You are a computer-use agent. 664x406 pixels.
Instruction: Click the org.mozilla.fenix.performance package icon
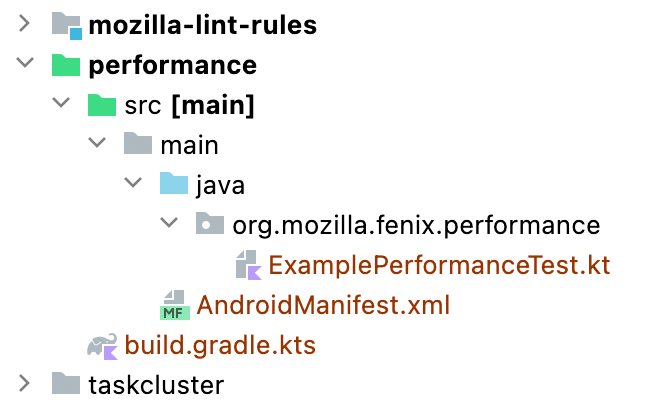pyautogui.click(x=210, y=225)
